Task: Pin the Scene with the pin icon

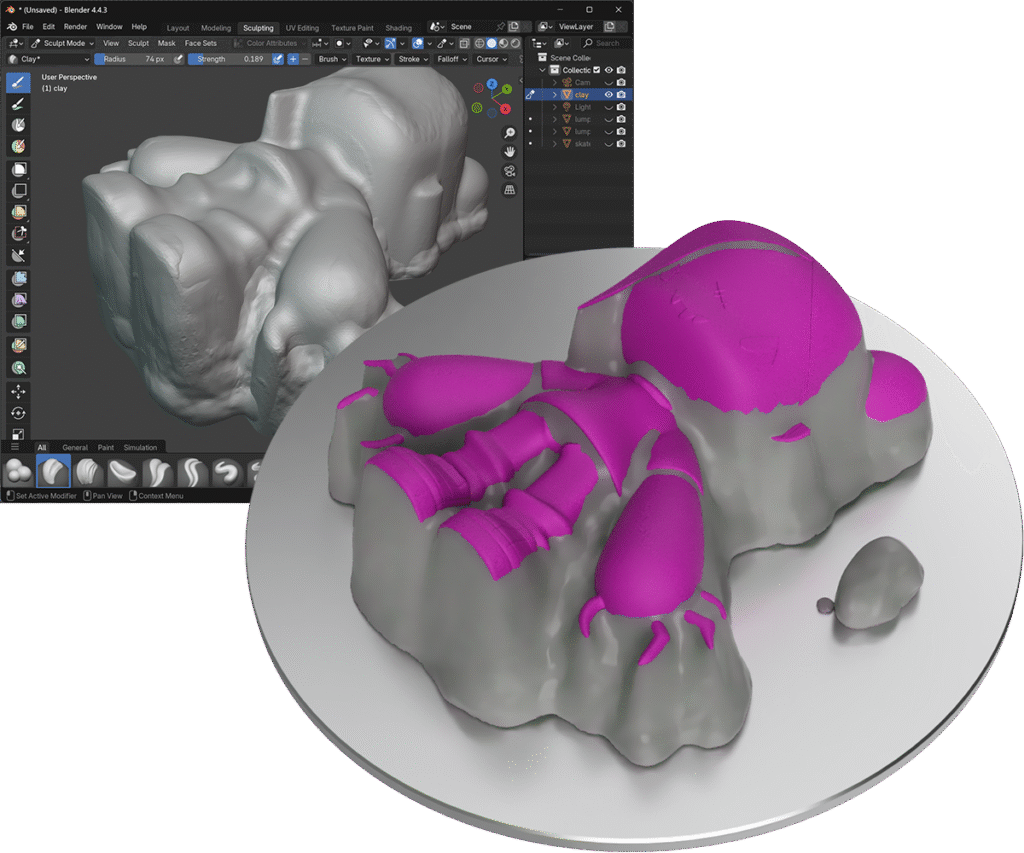Action: pos(500,27)
